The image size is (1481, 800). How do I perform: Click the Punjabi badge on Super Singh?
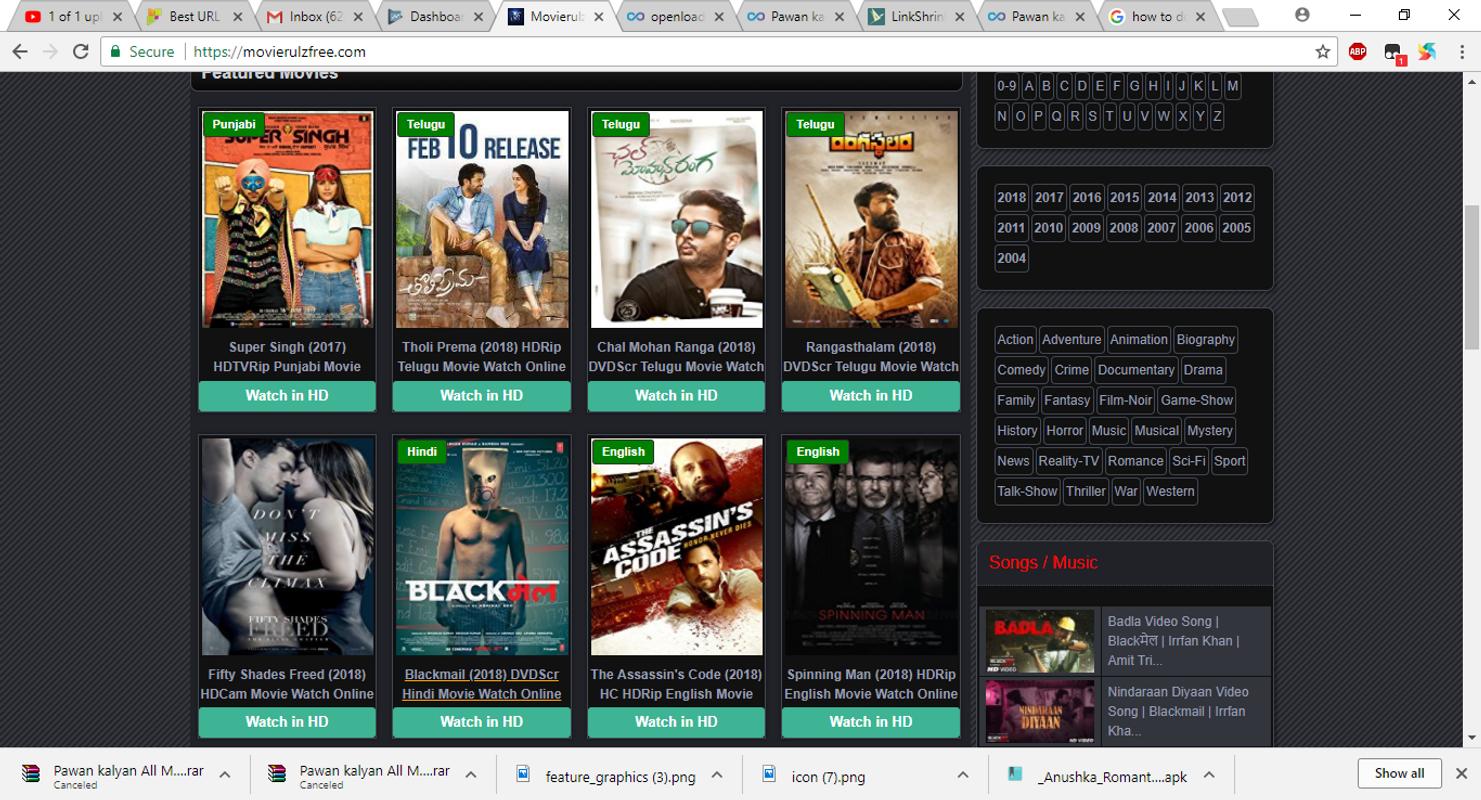234,124
